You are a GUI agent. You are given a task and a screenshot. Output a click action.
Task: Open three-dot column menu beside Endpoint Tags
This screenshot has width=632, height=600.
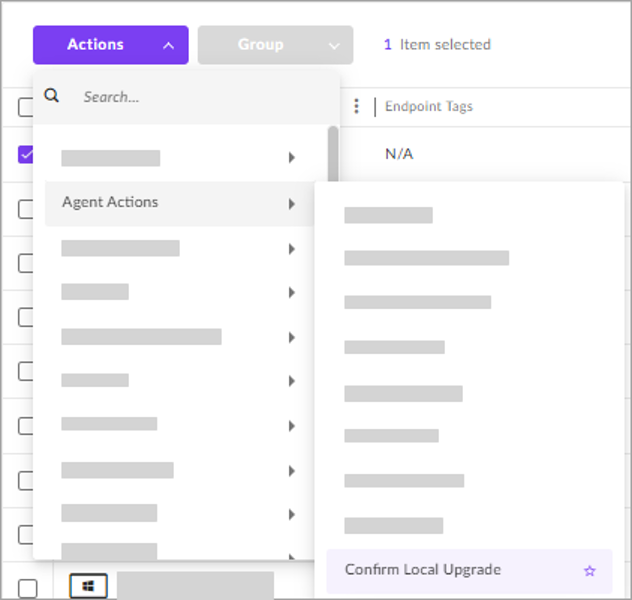tap(357, 106)
